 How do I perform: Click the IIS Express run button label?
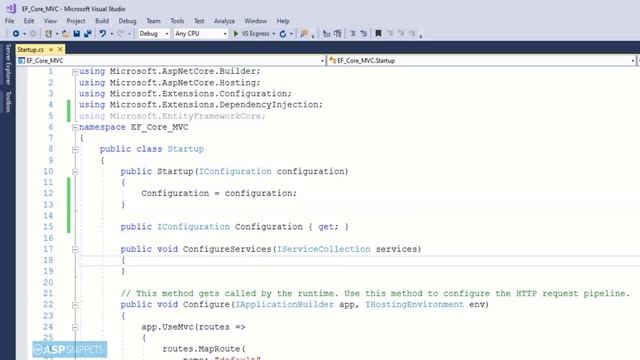pos(256,33)
